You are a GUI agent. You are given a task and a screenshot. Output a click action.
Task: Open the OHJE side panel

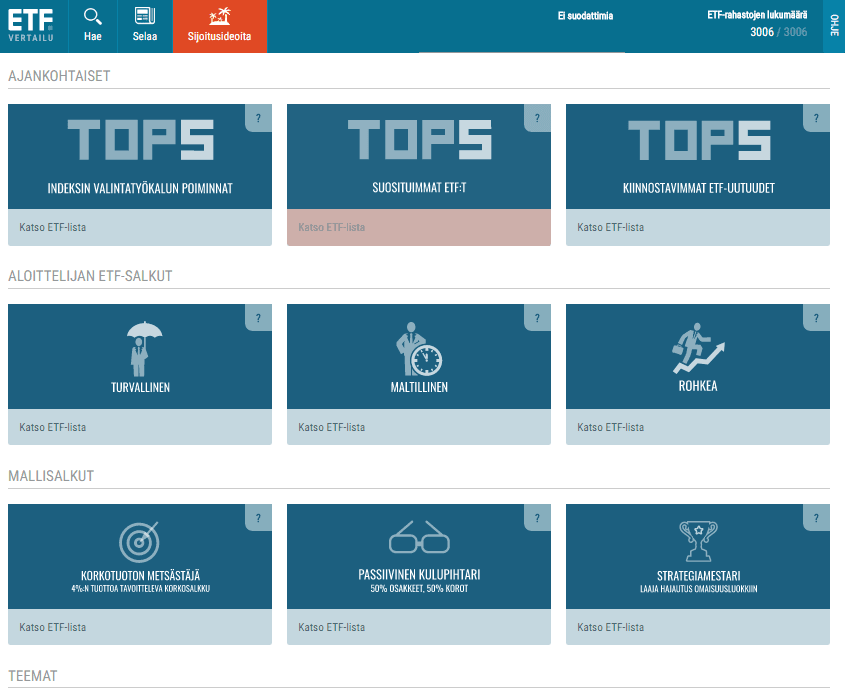pyautogui.click(x=834, y=25)
